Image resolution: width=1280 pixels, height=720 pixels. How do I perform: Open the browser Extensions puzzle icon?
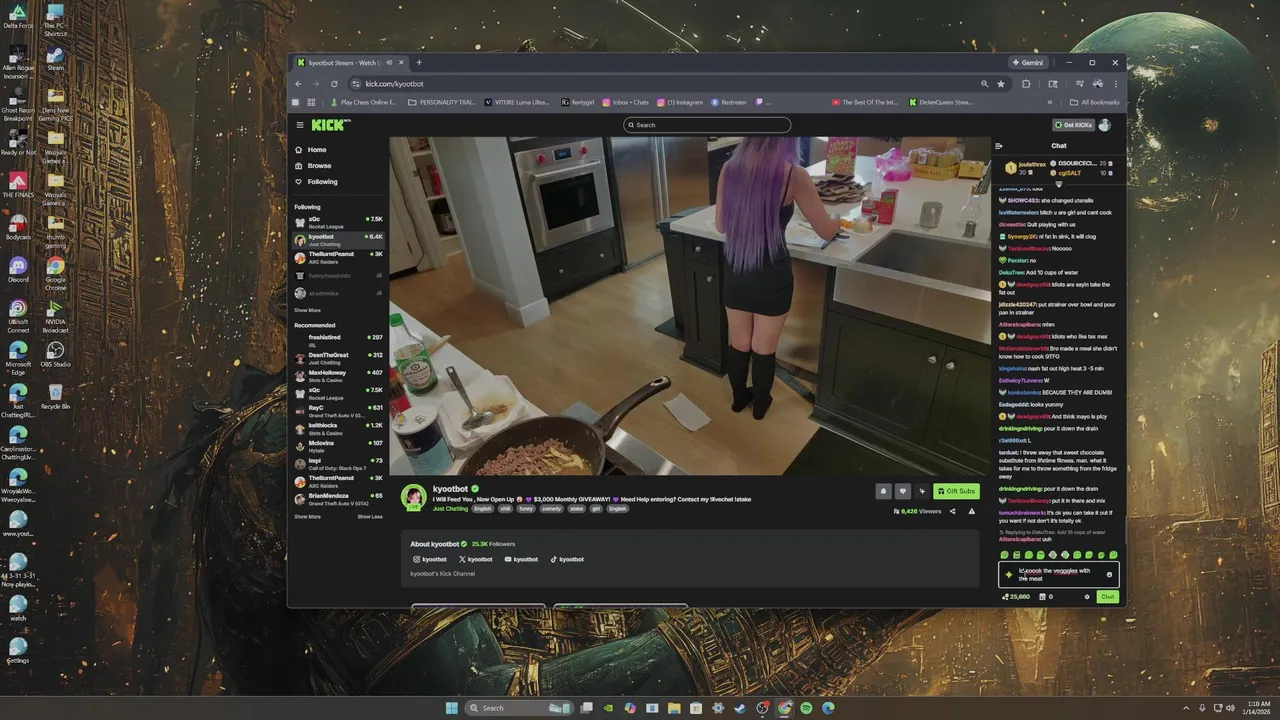(1026, 84)
